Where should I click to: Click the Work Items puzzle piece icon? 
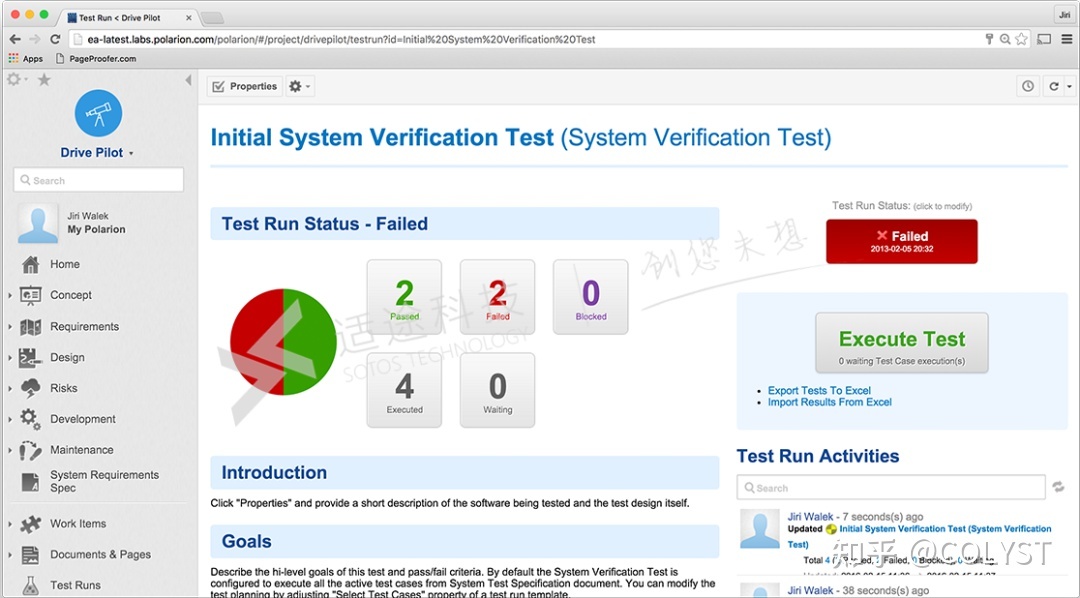point(30,524)
